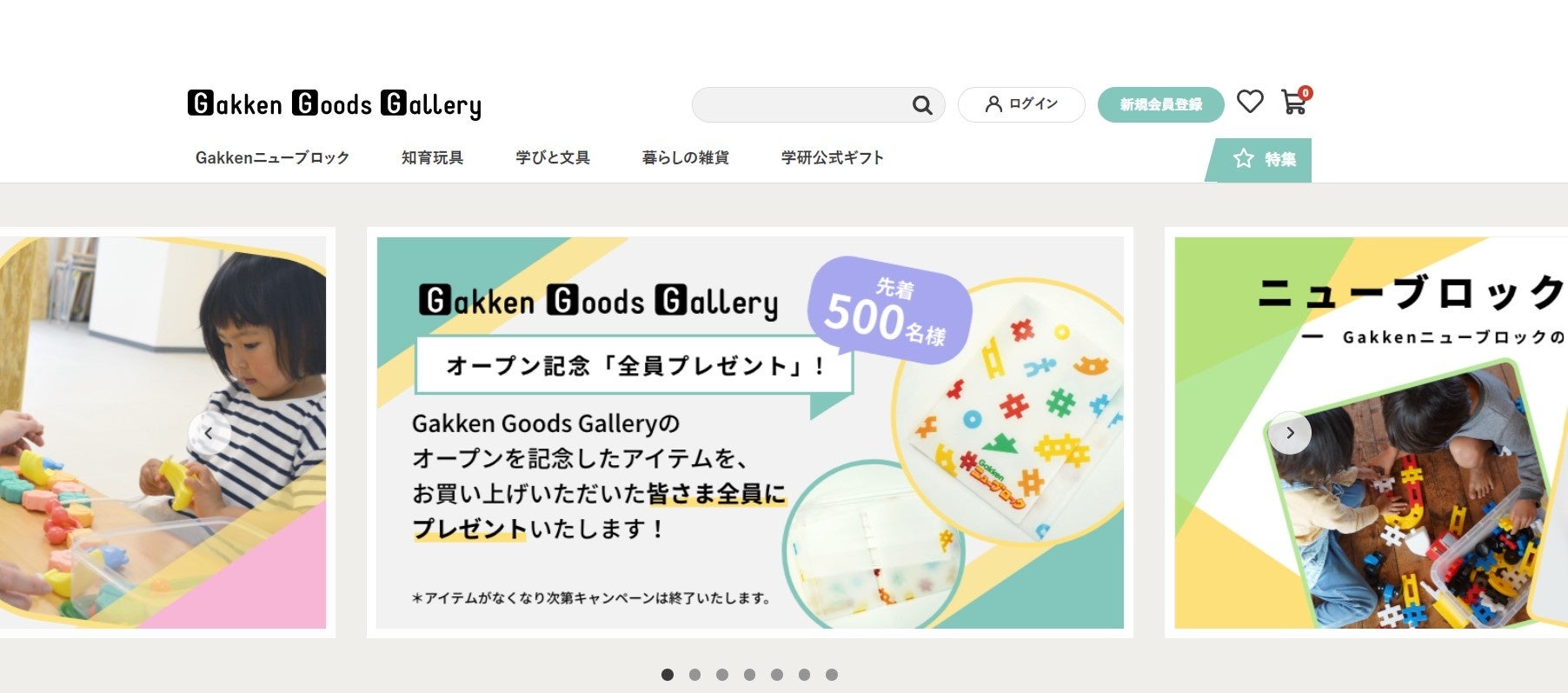The width and height of the screenshot is (1568, 693).
Task: Open 学びと文具 menu item
Action: pyautogui.click(x=553, y=157)
